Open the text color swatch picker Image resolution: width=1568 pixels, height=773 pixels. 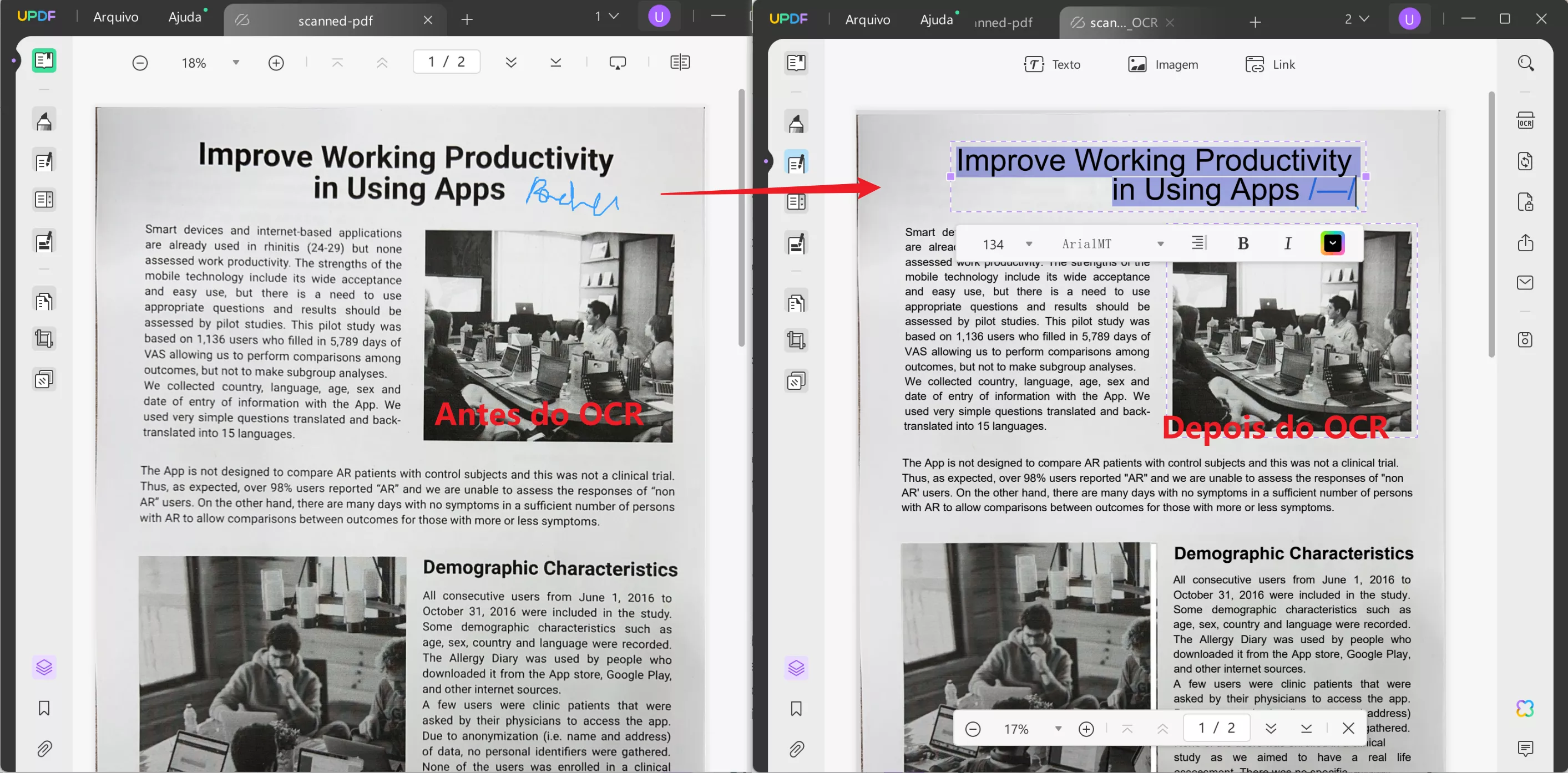pyautogui.click(x=1332, y=244)
